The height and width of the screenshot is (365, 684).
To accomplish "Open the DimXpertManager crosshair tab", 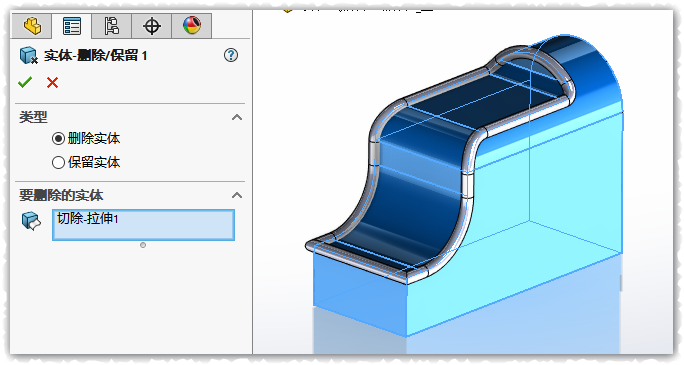I will tap(151, 26).
